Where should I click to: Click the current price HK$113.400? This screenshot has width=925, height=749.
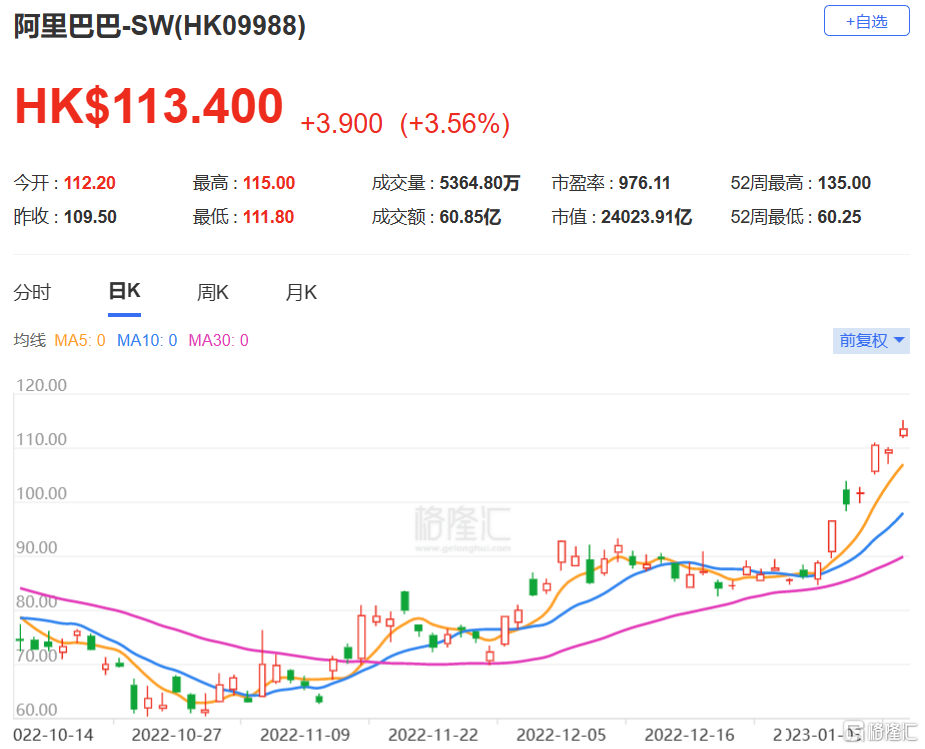coord(149,106)
